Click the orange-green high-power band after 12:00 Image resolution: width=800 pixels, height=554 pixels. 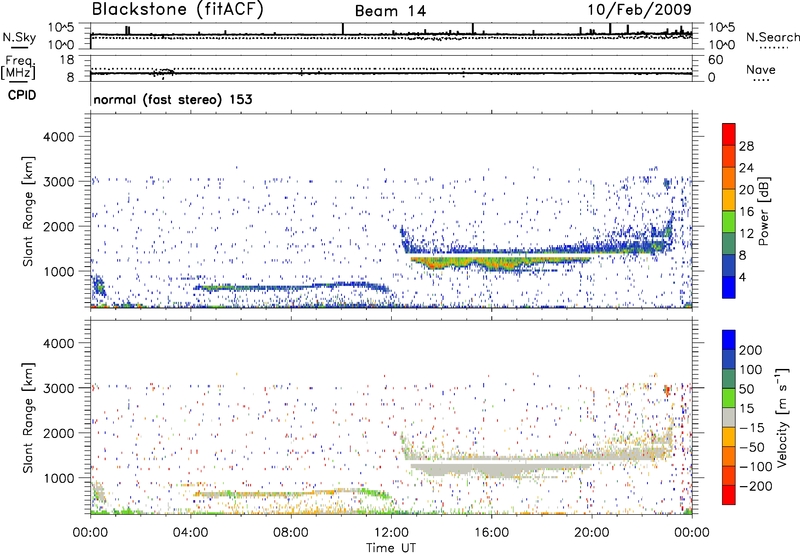coord(500,262)
